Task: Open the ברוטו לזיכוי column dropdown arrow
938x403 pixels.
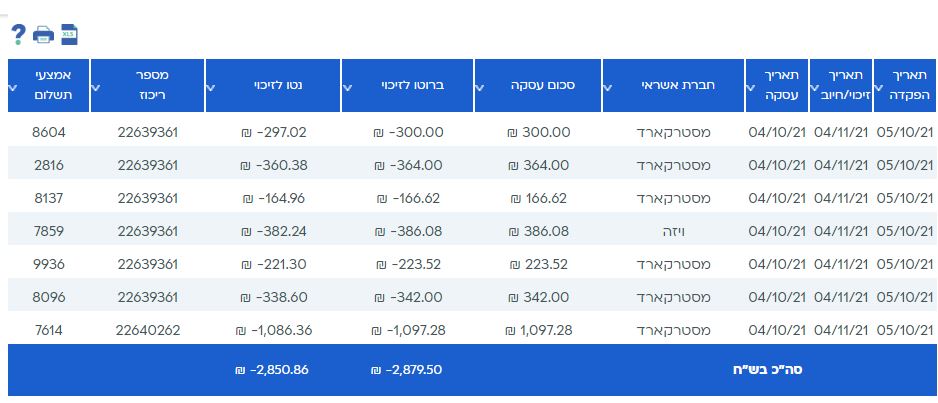Action: coord(347,86)
